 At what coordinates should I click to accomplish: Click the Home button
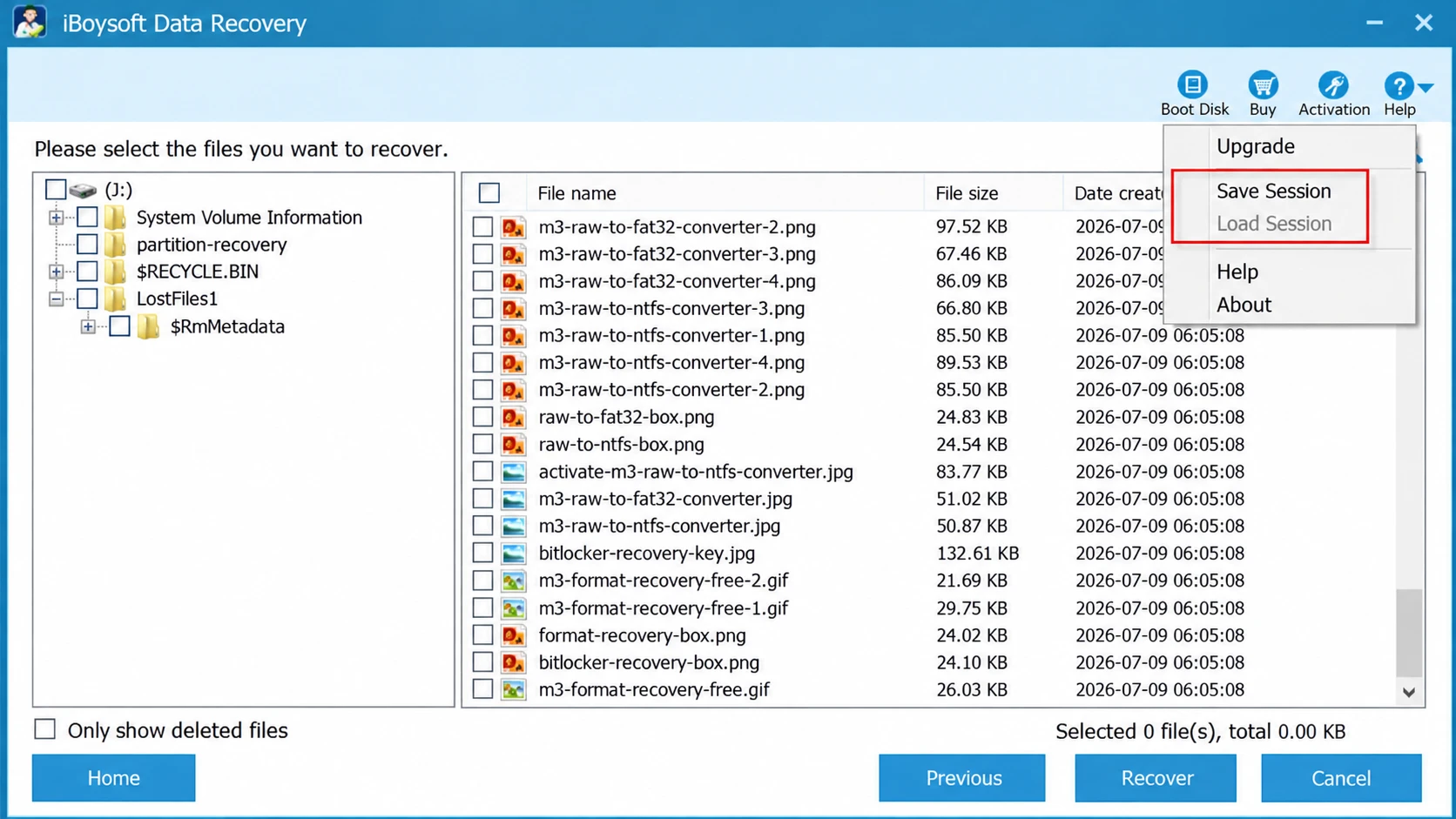[x=113, y=777]
